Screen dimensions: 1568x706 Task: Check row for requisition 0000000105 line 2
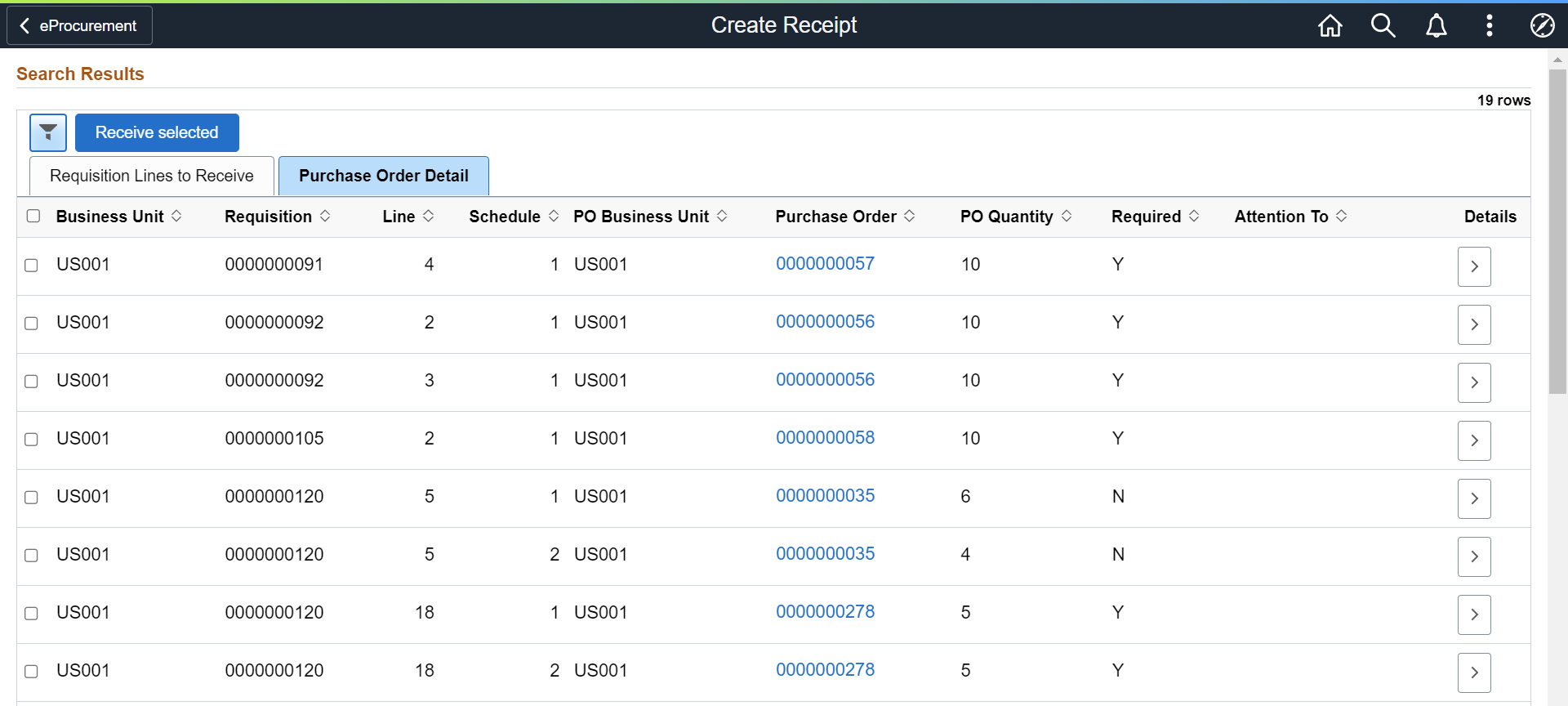pyautogui.click(x=31, y=440)
